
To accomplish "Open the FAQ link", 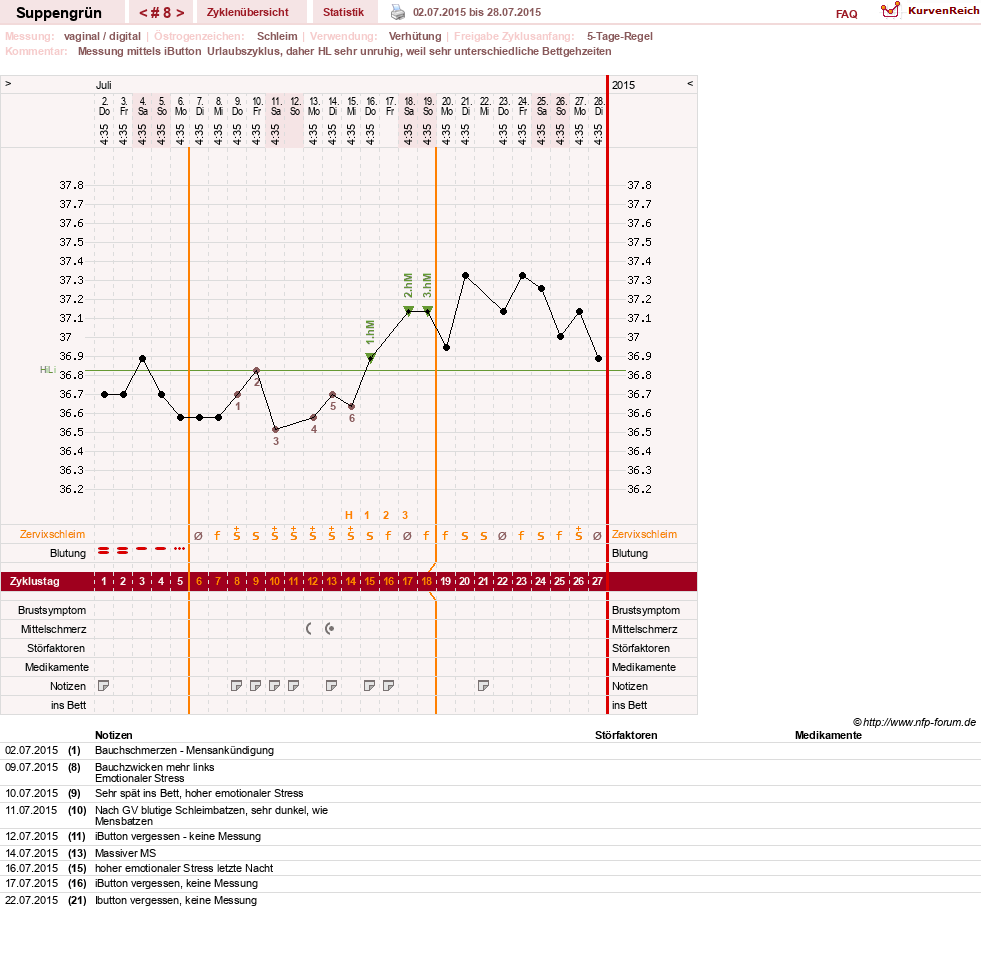I will (x=846, y=14).
